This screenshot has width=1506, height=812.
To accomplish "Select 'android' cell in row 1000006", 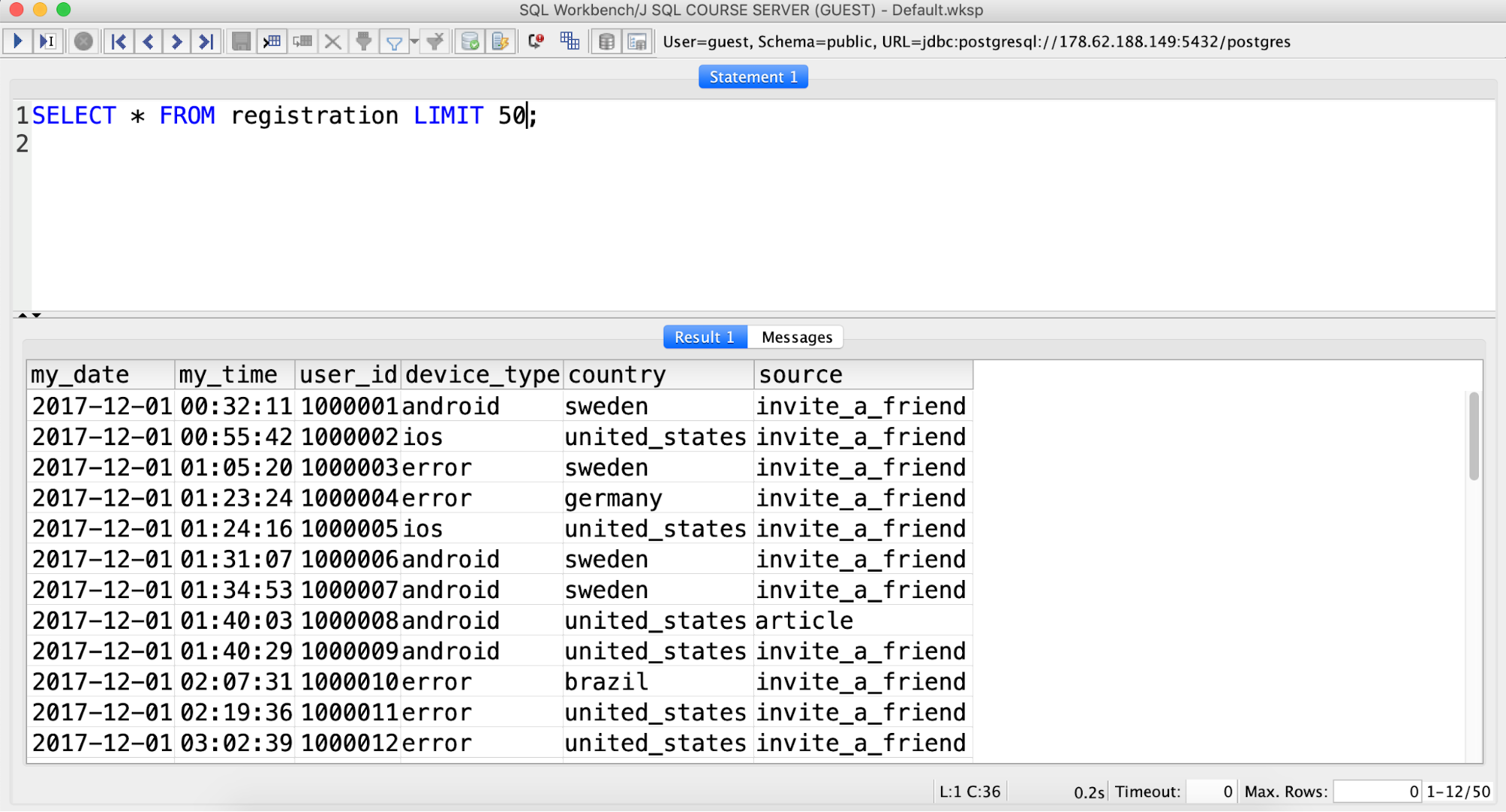I will click(x=482, y=560).
